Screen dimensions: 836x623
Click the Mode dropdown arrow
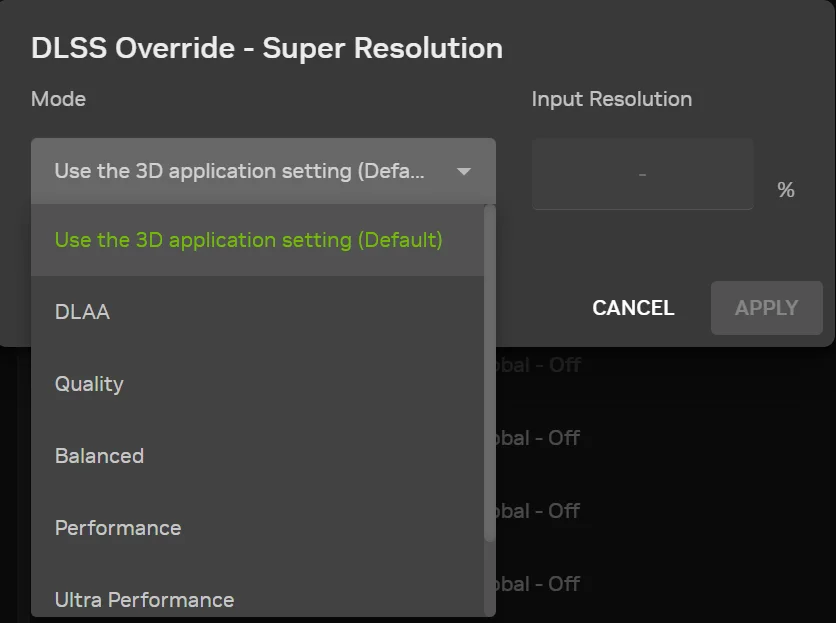pyautogui.click(x=463, y=172)
